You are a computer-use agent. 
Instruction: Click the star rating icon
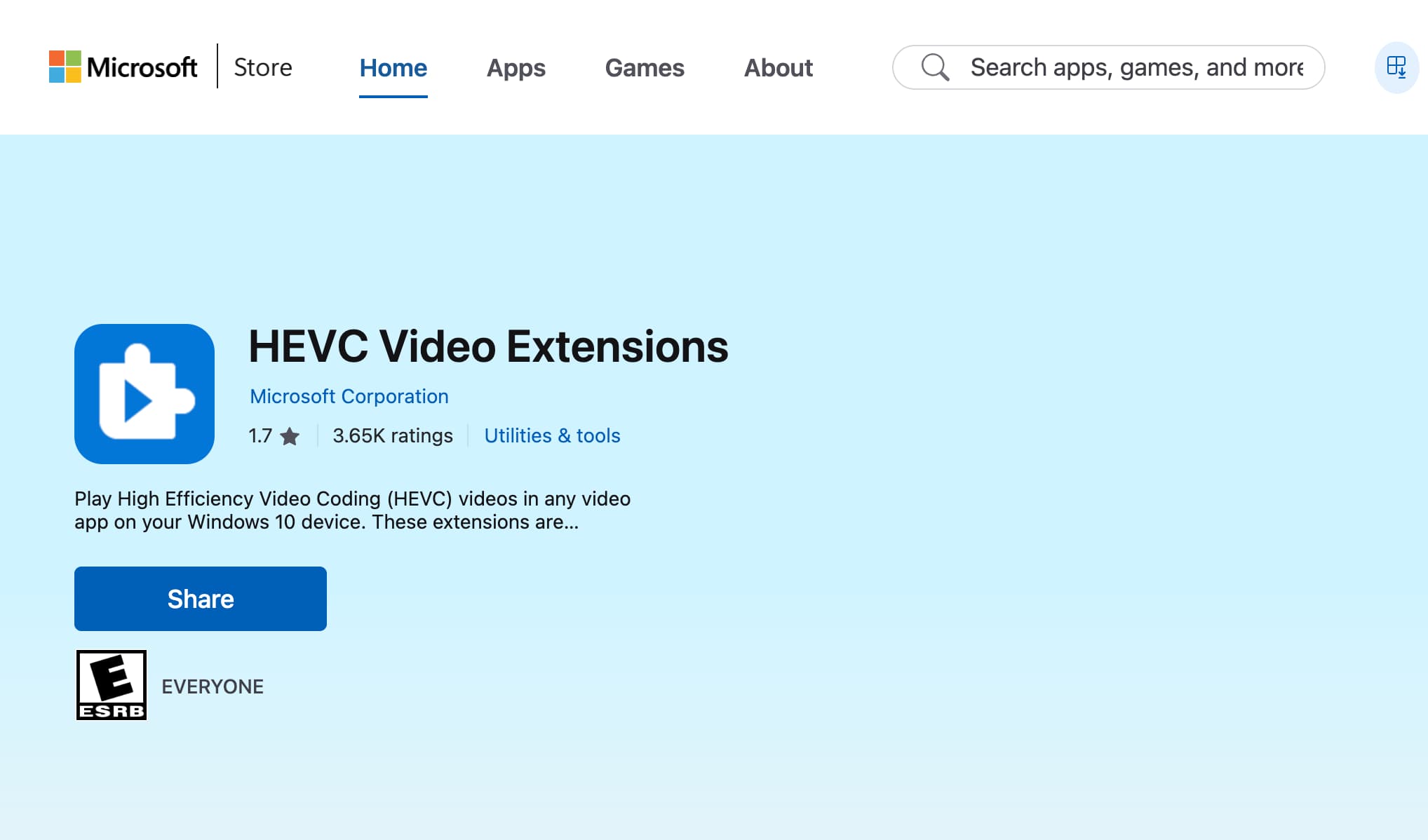tap(290, 436)
